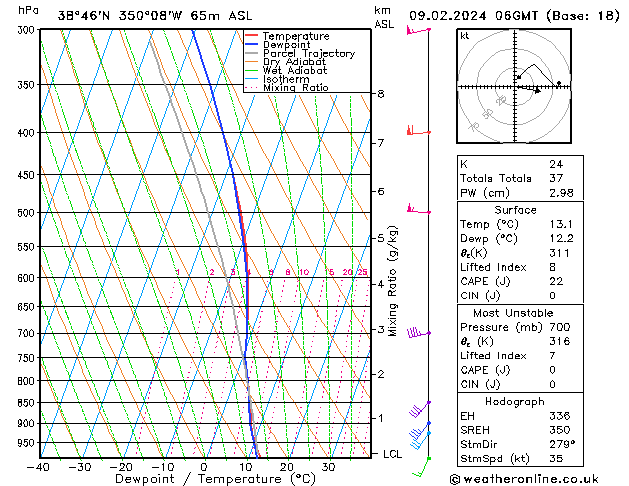629x486 pixels.
Task: Click the Most Unstable section heading
Action: (x=513, y=313)
